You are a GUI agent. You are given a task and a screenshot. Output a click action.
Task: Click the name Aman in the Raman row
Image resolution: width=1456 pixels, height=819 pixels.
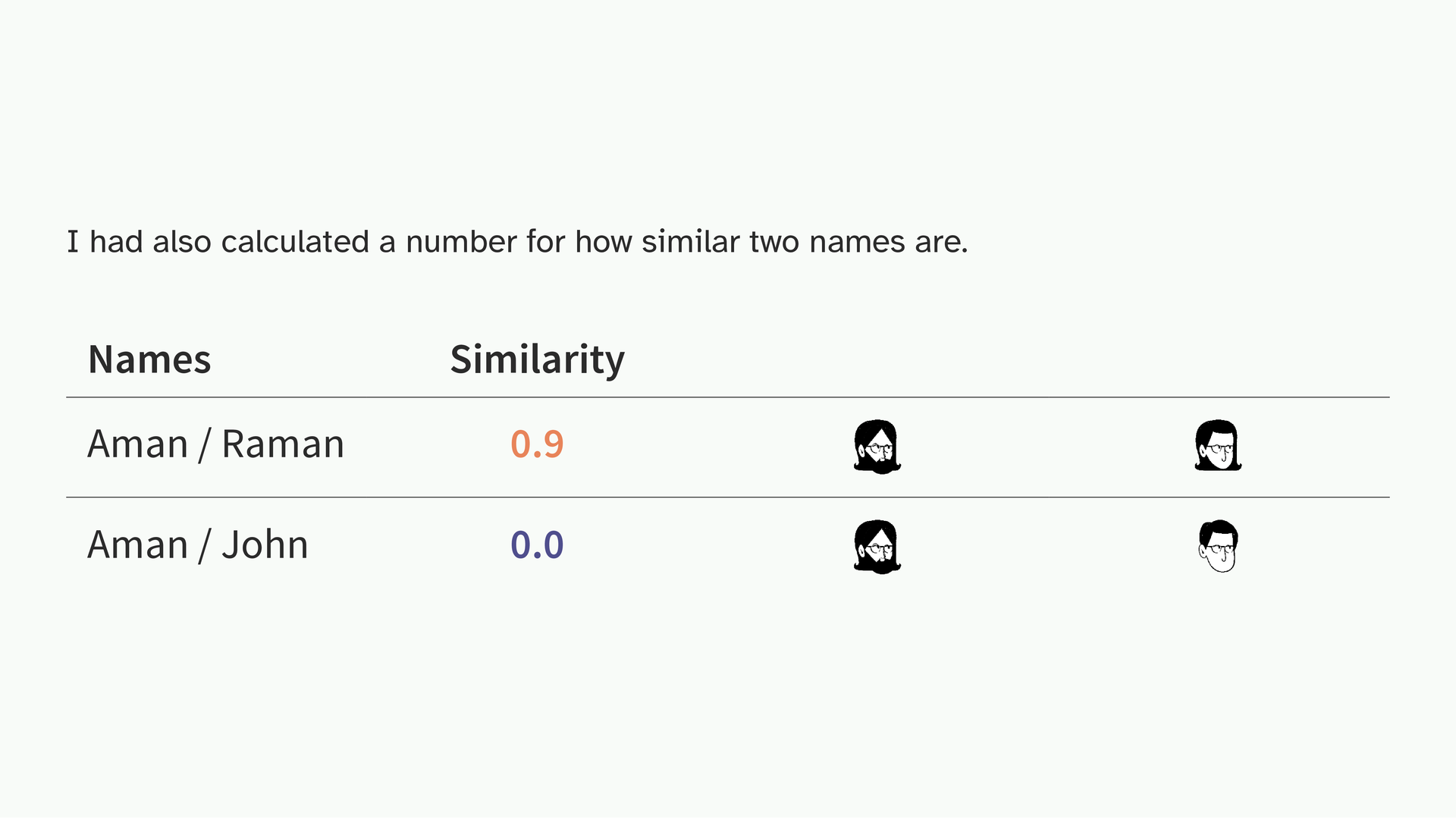tap(137, 444)
